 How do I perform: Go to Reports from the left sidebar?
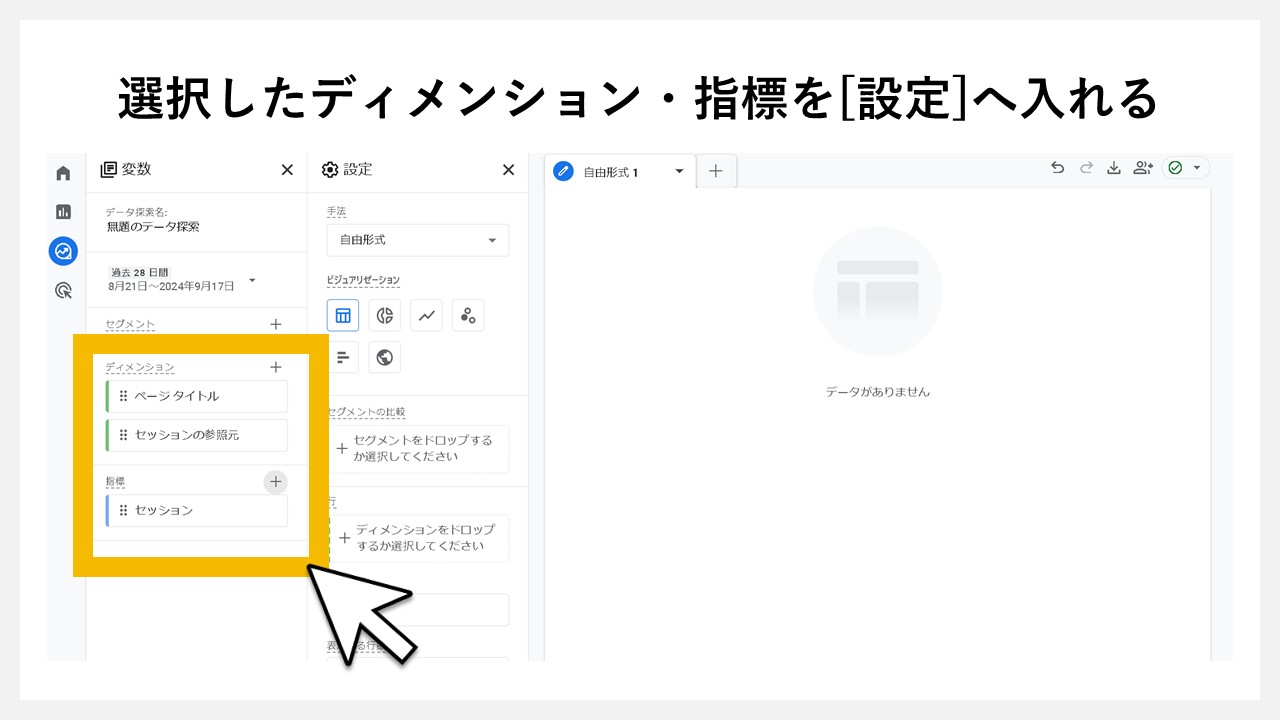[x=63, y=211]
